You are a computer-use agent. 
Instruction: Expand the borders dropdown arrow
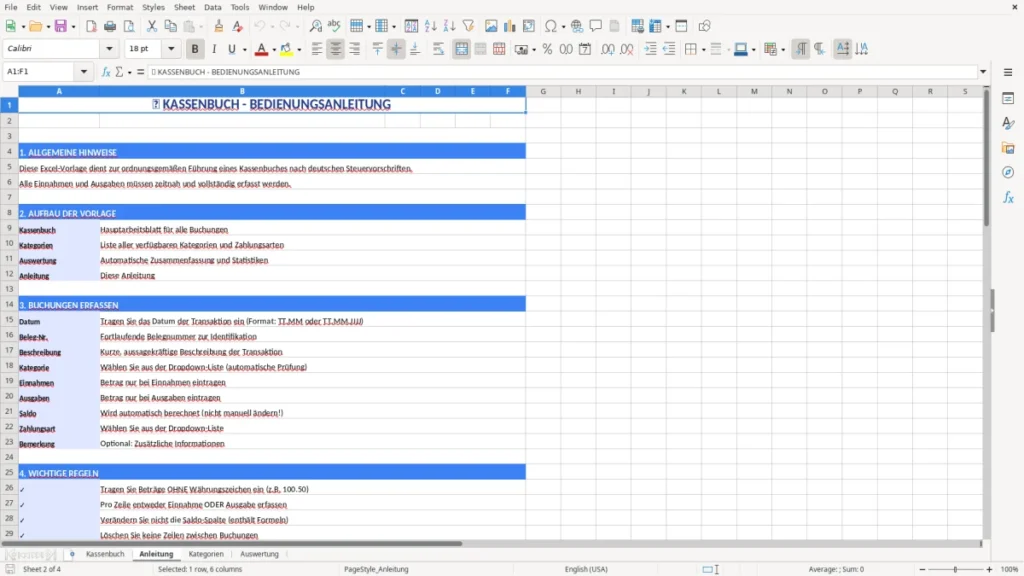[703, 50]
